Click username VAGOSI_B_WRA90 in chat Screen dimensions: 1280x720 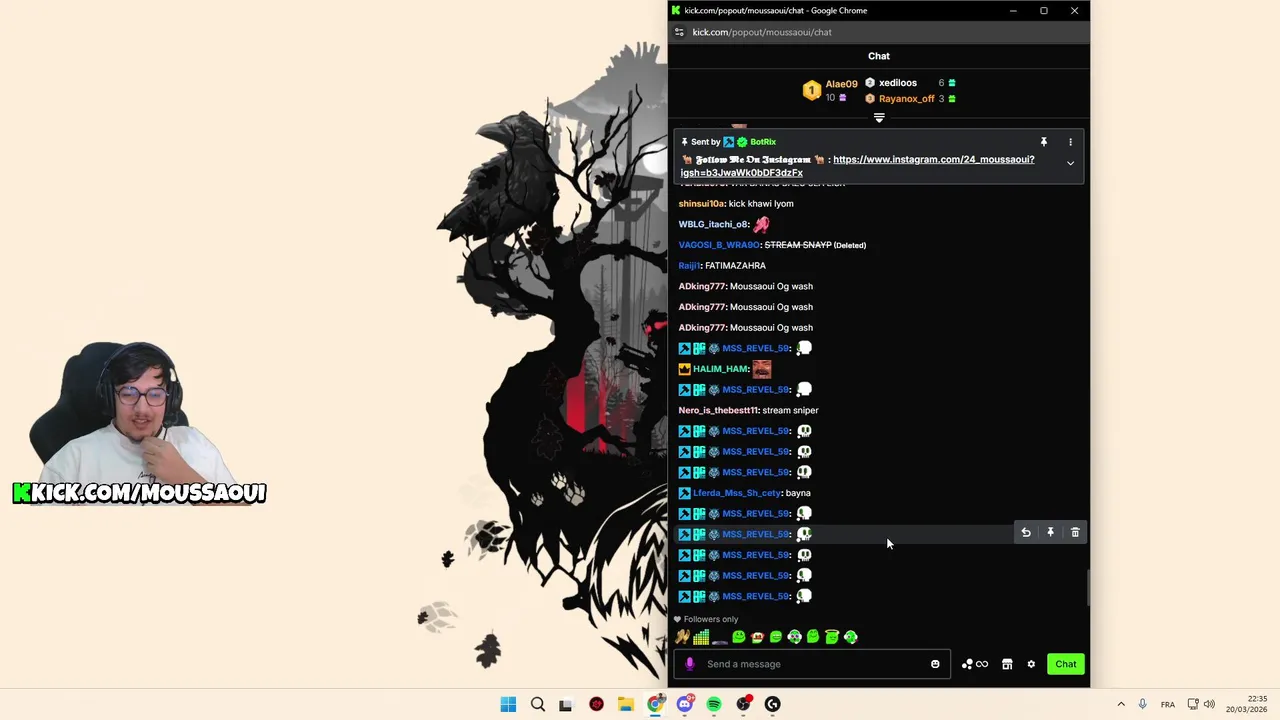click(720, 245)
